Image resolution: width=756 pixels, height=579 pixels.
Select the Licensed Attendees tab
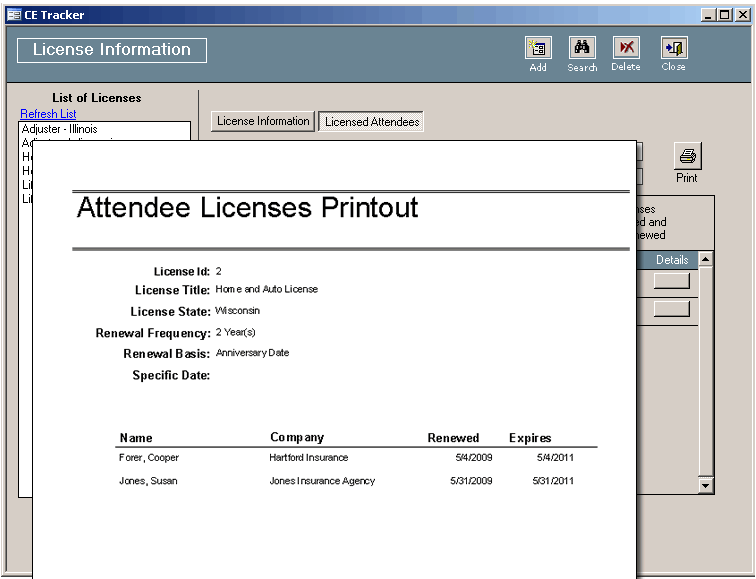371,121
